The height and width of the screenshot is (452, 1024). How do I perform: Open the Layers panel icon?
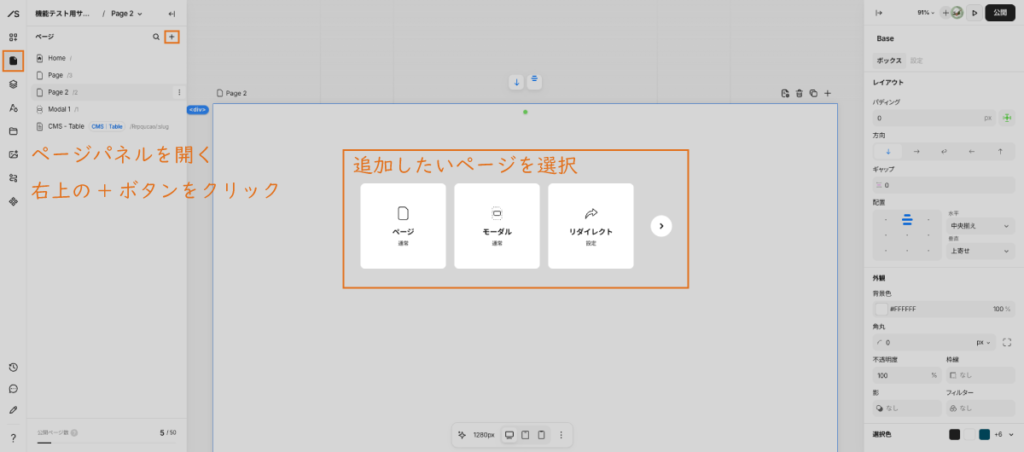13,84
